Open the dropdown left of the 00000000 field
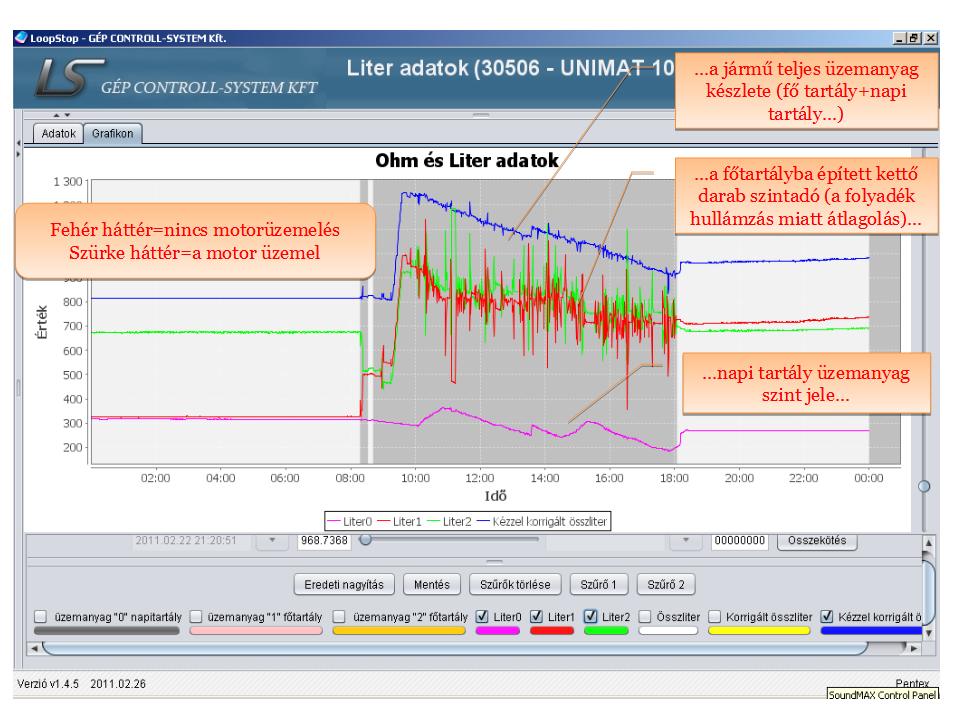 tap(687, 541)
